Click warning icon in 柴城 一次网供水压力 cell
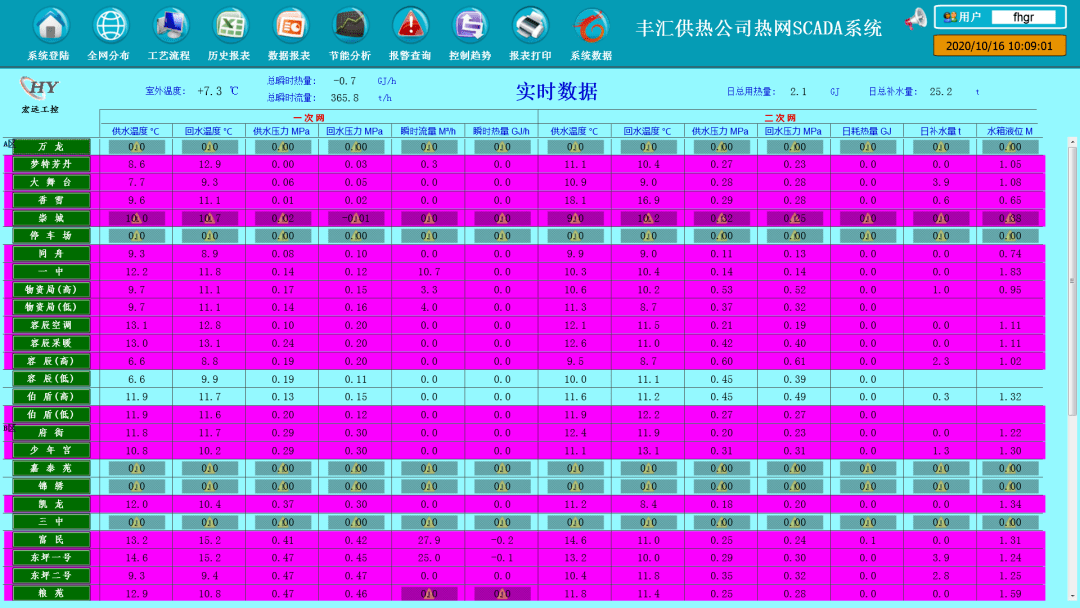The height and width of the screenshot is (608, 1080). click(282, 218)
